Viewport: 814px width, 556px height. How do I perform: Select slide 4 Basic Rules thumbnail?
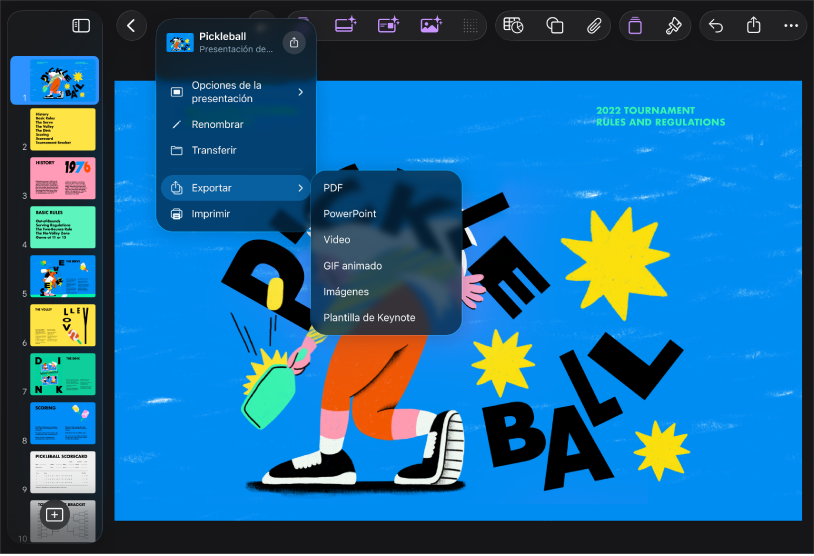[x=63, y=227]
